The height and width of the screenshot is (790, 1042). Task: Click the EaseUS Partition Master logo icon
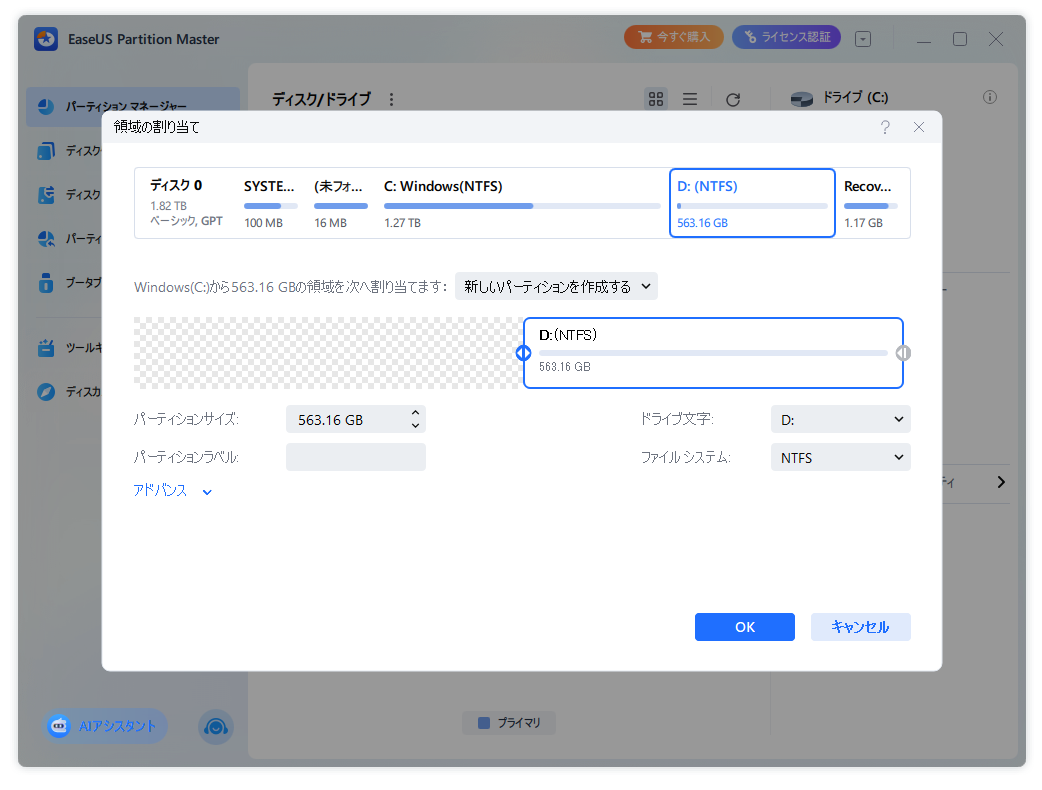pos(46,39)
